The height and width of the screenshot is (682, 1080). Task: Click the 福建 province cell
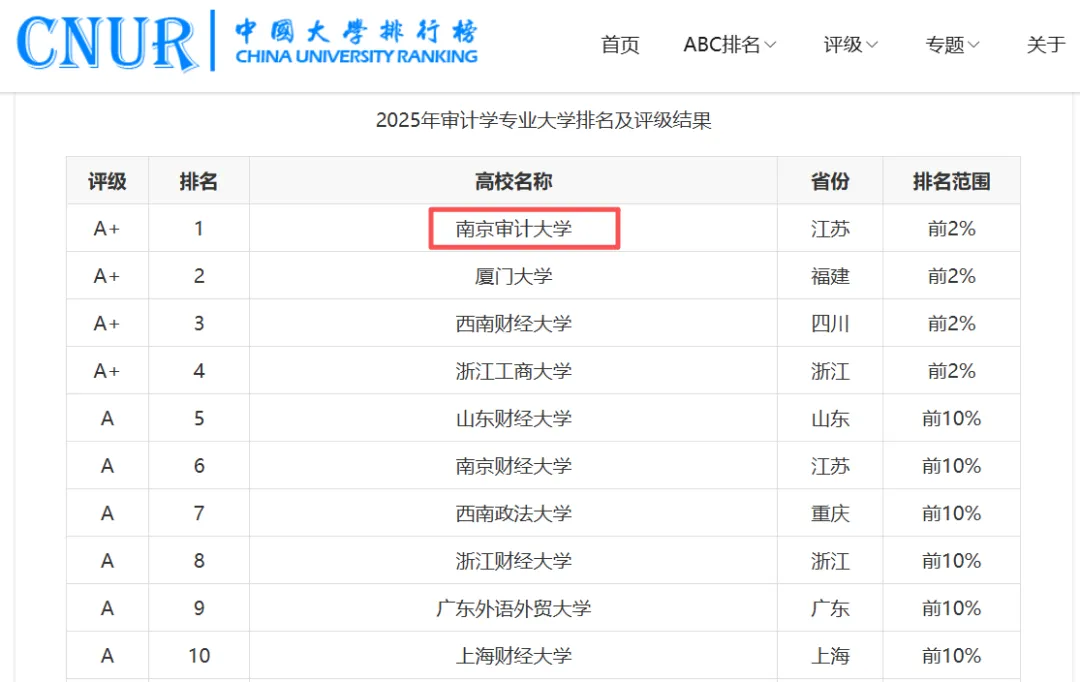830,276
